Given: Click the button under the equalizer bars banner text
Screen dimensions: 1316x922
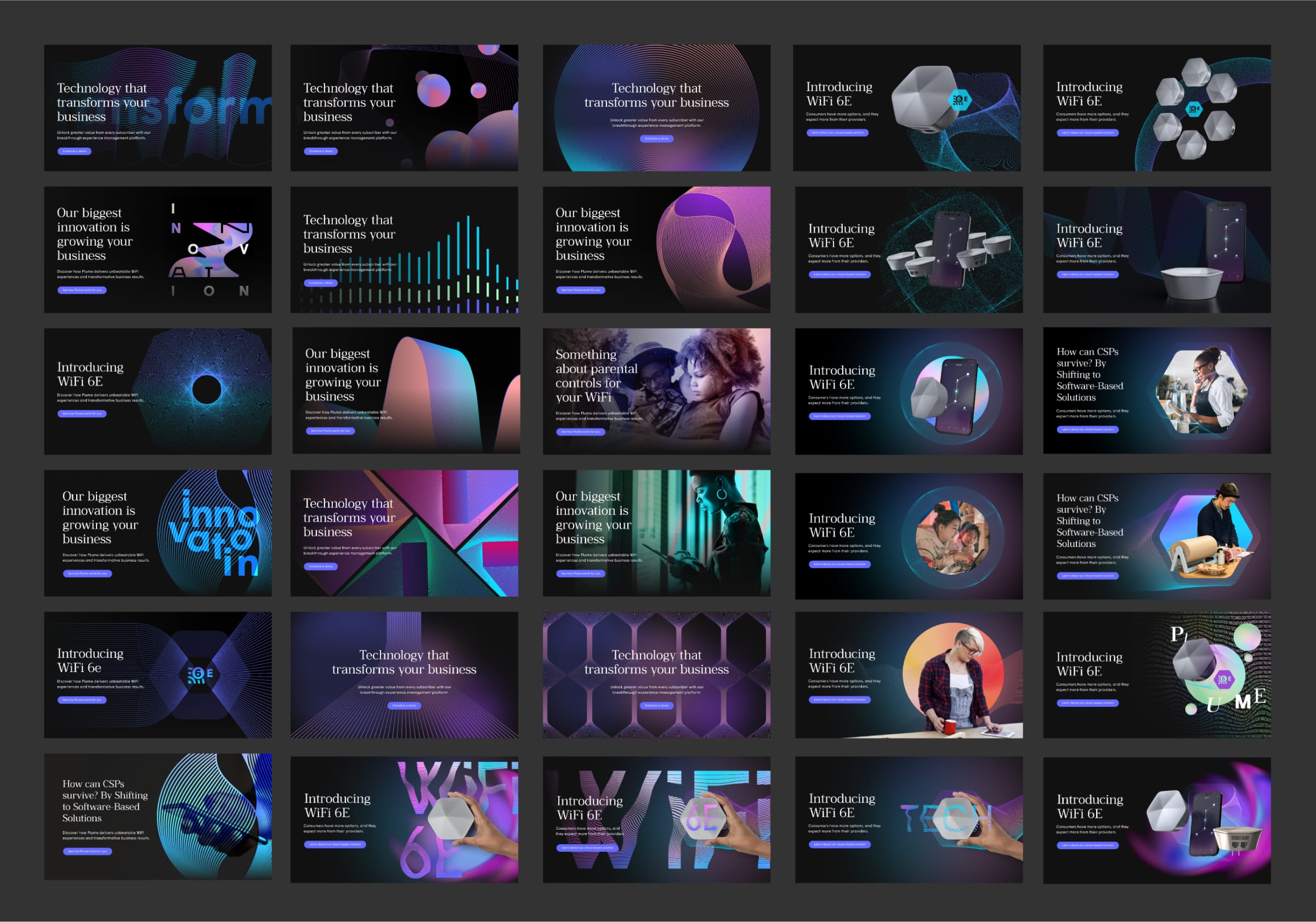Looking at the screenshot, I should pyautogui.click(x=320, y=283).
